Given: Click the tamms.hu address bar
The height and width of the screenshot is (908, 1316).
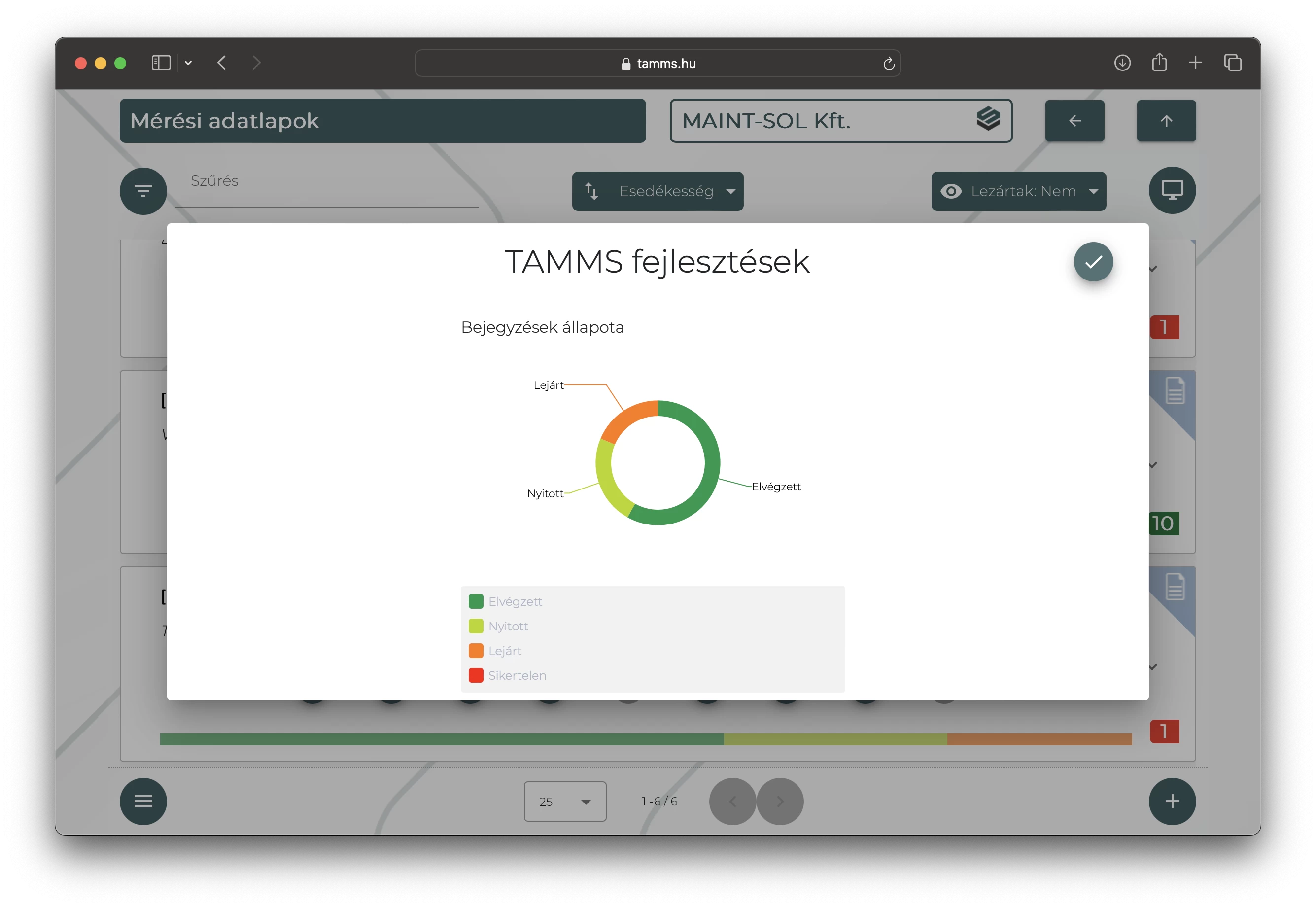Looking at the screenshot, I should (658, 63).
